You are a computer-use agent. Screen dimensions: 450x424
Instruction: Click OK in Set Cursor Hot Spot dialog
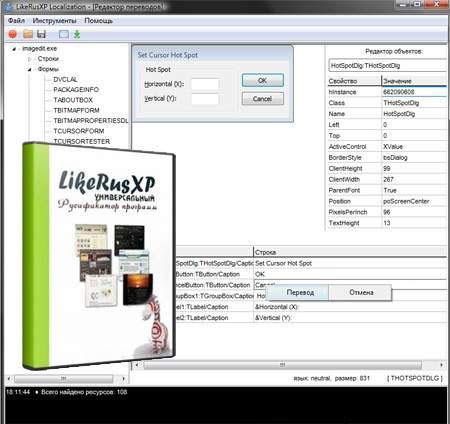(263, 80)
